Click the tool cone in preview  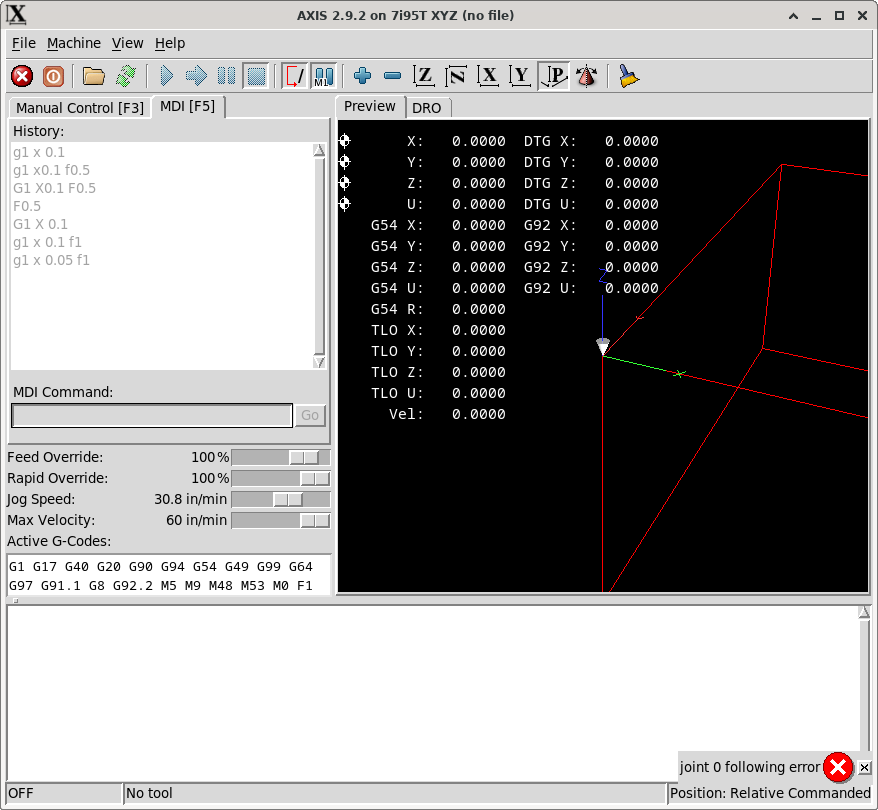click(x=603, y=347)
